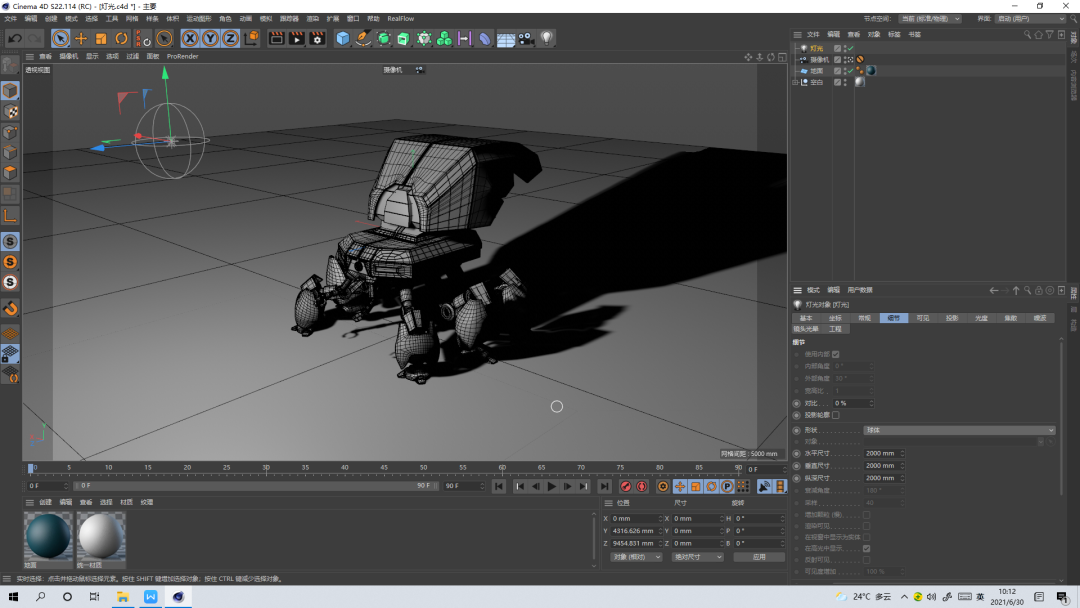Viewport: 1080px width, 608px height.
Task: Click the search icon in object manager
Action: pos(1027,34)
